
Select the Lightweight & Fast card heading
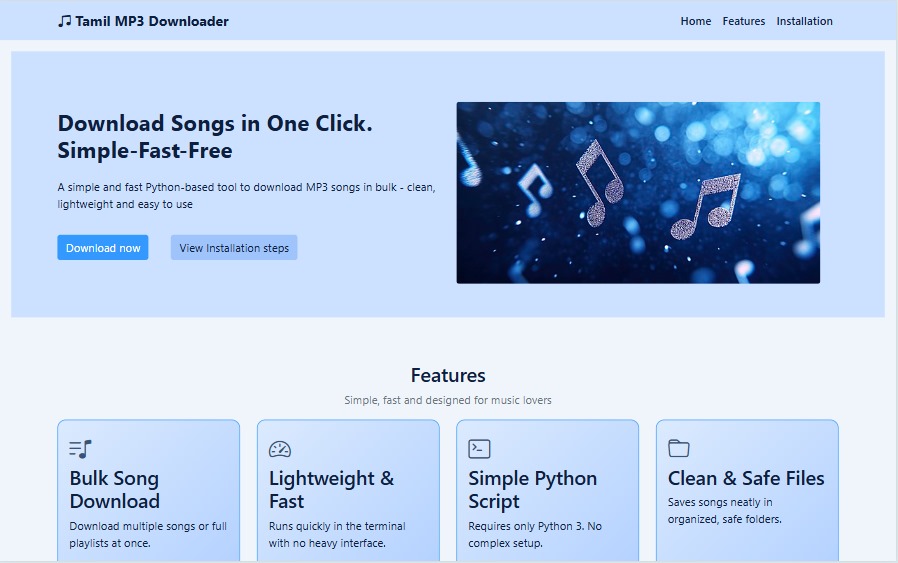pyautogui.click(x=332, y=490)
